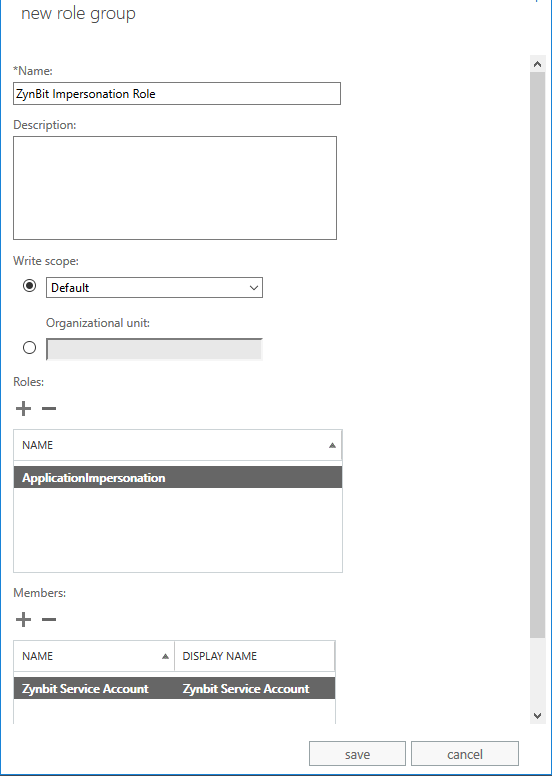Sort members by the NAME column header

click(x=94, y=656)
